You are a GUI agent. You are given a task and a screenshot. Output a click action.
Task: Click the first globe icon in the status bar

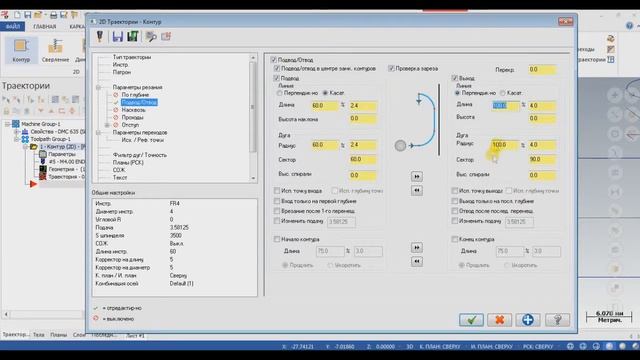coord(570,346)
